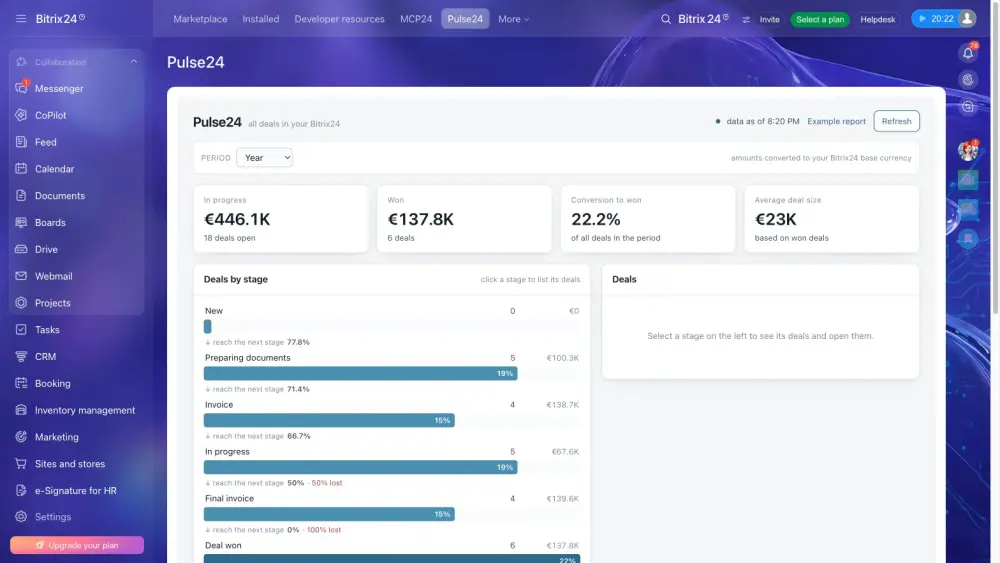Screen dimensions: 1000x563
Task: Select the In progress stage bar
Action: click(x=360, y=467)
